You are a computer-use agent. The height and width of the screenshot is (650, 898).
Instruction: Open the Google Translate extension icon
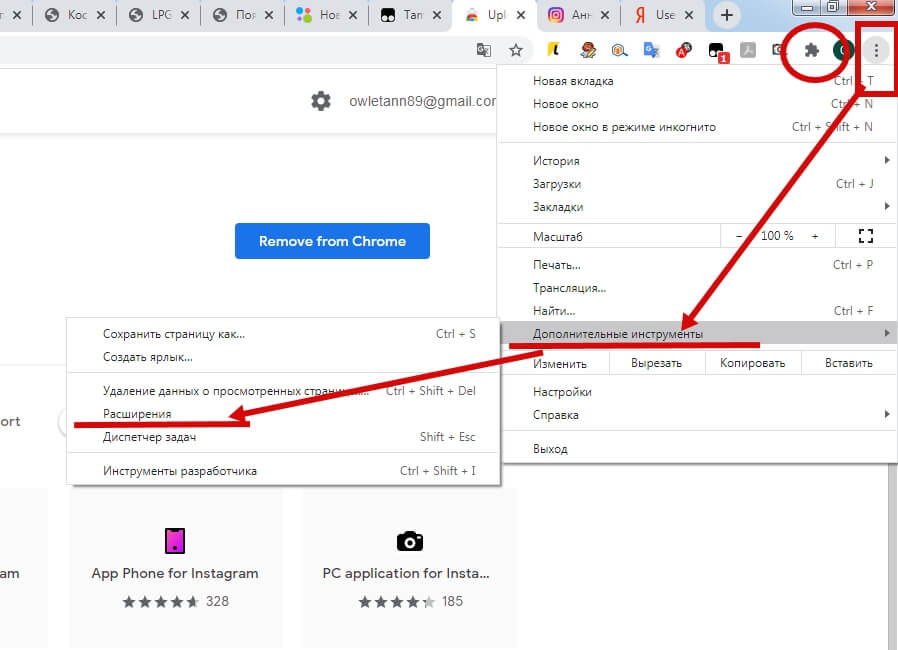click(x=651, y=50)
